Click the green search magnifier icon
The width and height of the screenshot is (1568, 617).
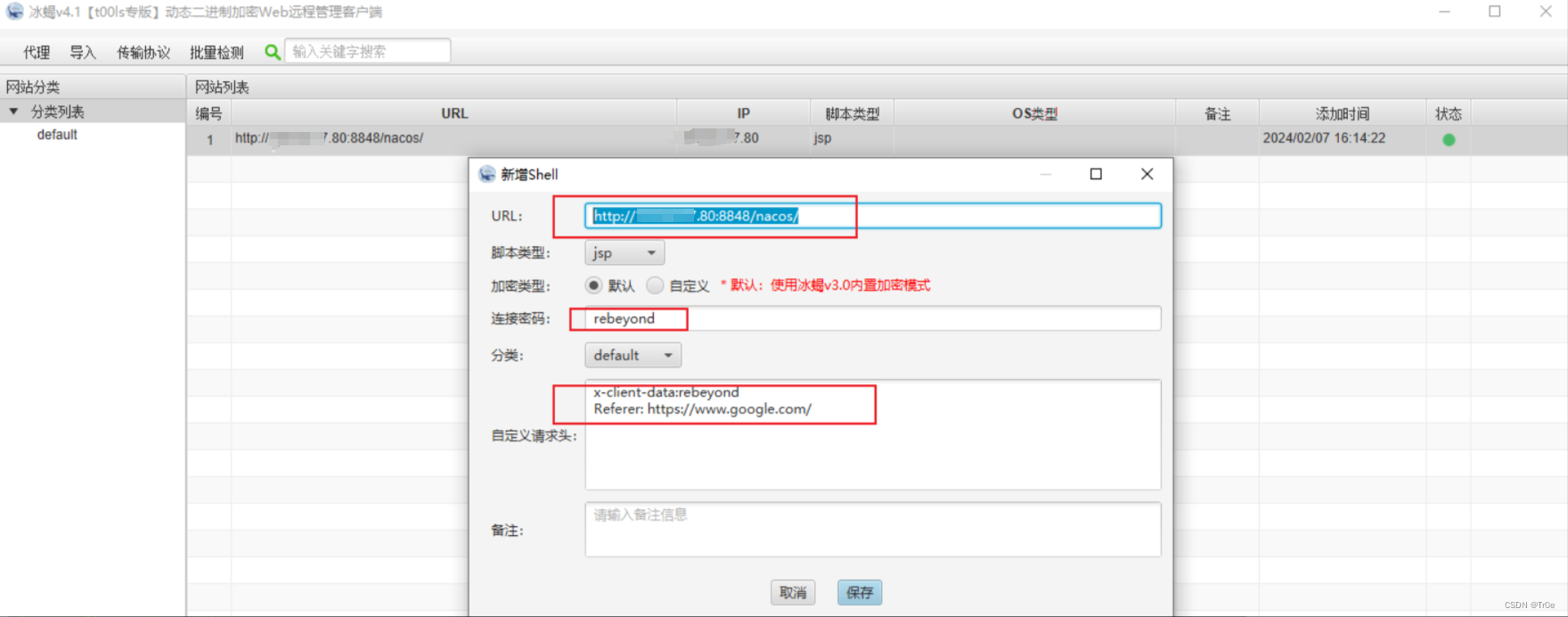point(273,52)
